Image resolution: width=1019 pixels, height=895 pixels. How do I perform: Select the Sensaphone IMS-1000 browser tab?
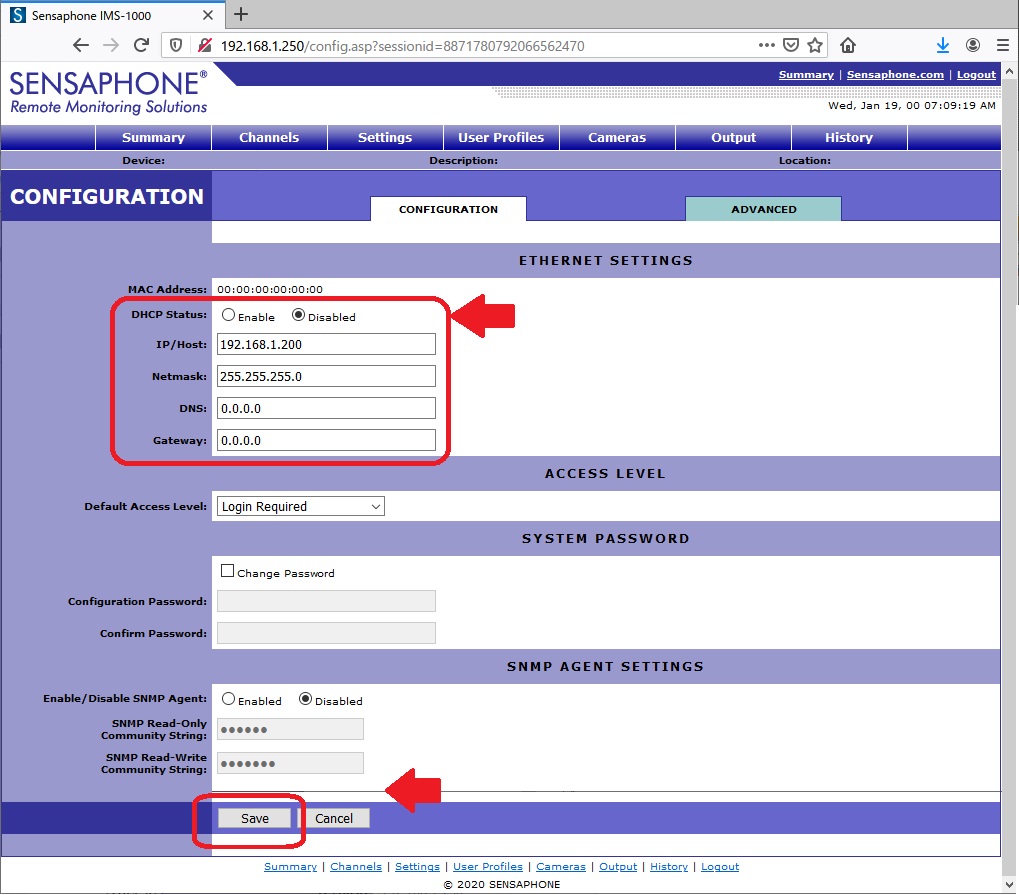[112, 15]
